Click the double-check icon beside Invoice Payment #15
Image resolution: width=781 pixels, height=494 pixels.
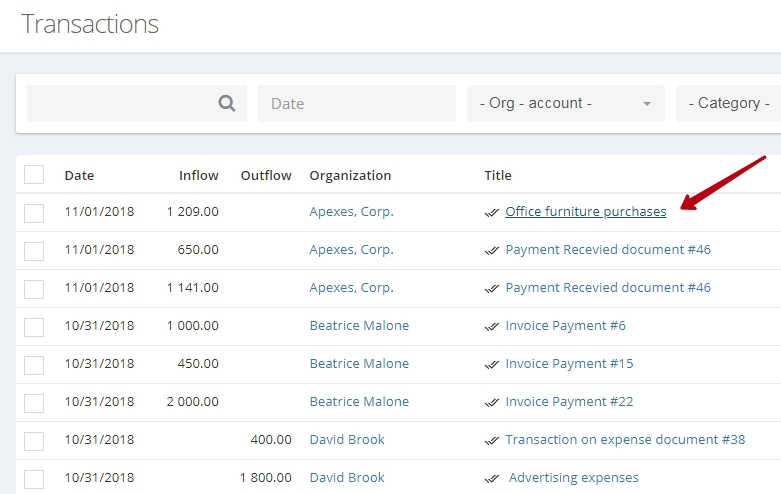(x=492, y=365)
